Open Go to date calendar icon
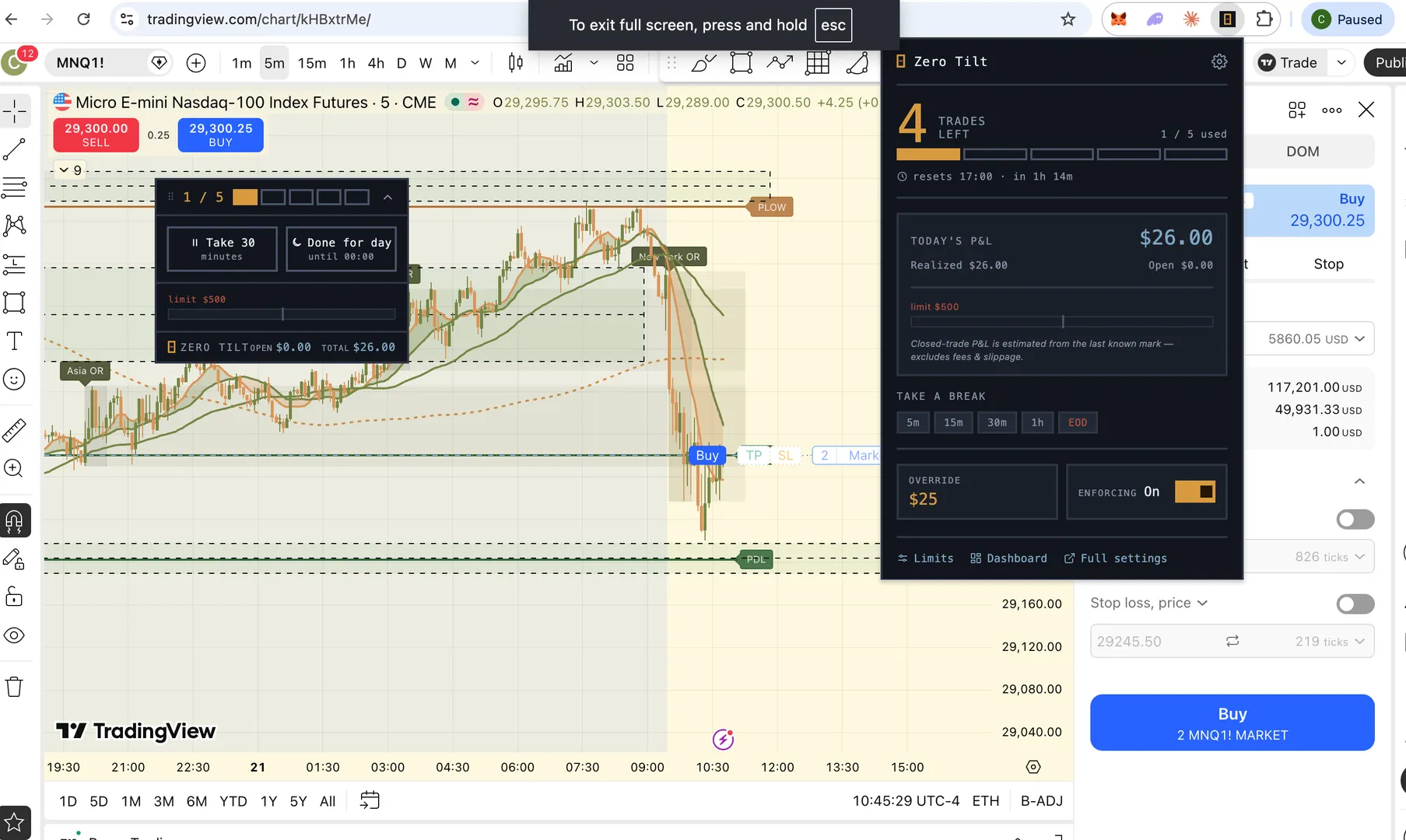The width and height of the screenshot is (1406, 840). 370,800
